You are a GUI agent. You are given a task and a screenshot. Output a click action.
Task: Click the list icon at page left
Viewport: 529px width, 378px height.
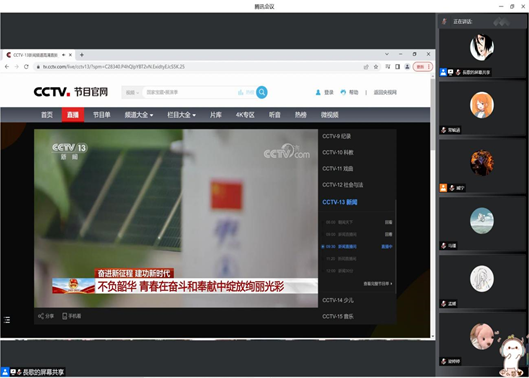click(7, 320)
